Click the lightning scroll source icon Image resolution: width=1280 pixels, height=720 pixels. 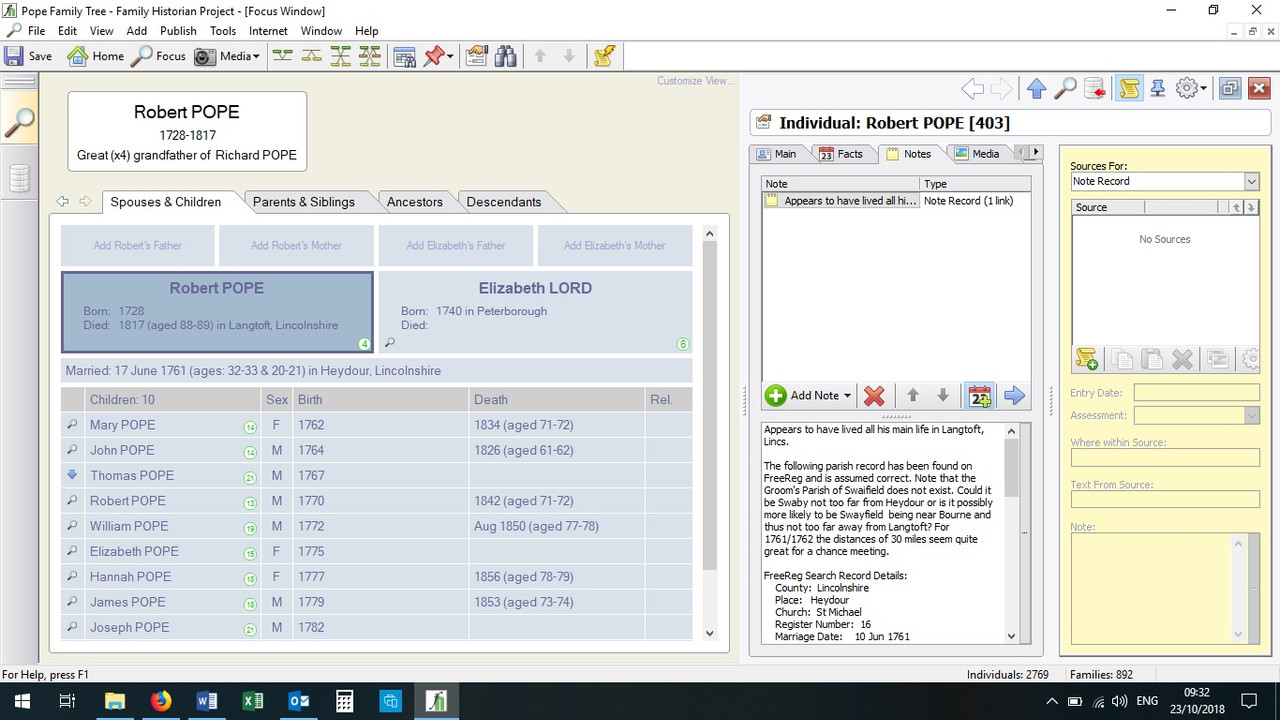(604, 56)
